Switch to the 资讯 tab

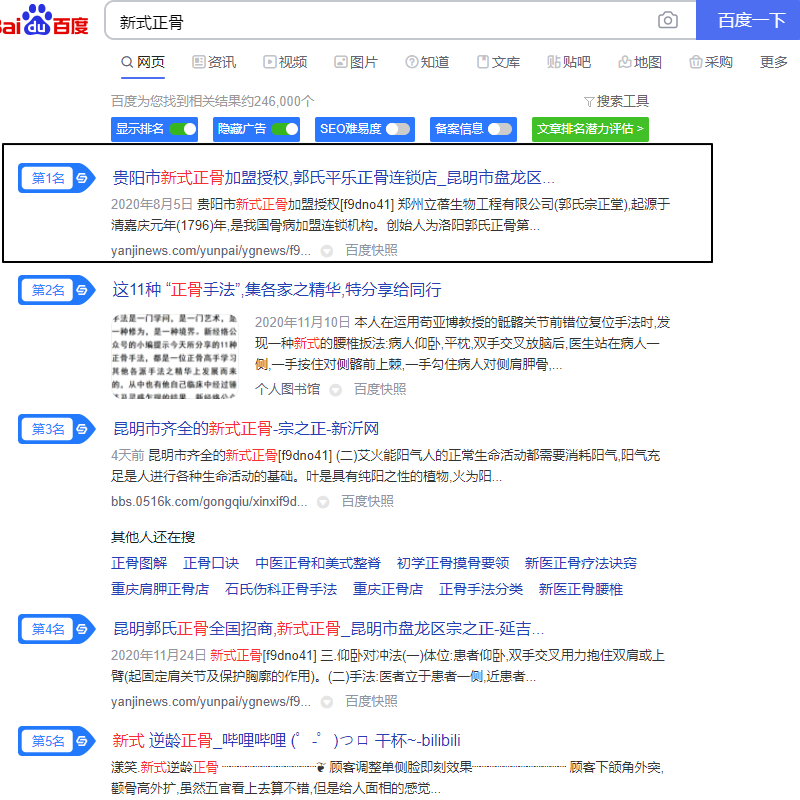pos(214,62)
